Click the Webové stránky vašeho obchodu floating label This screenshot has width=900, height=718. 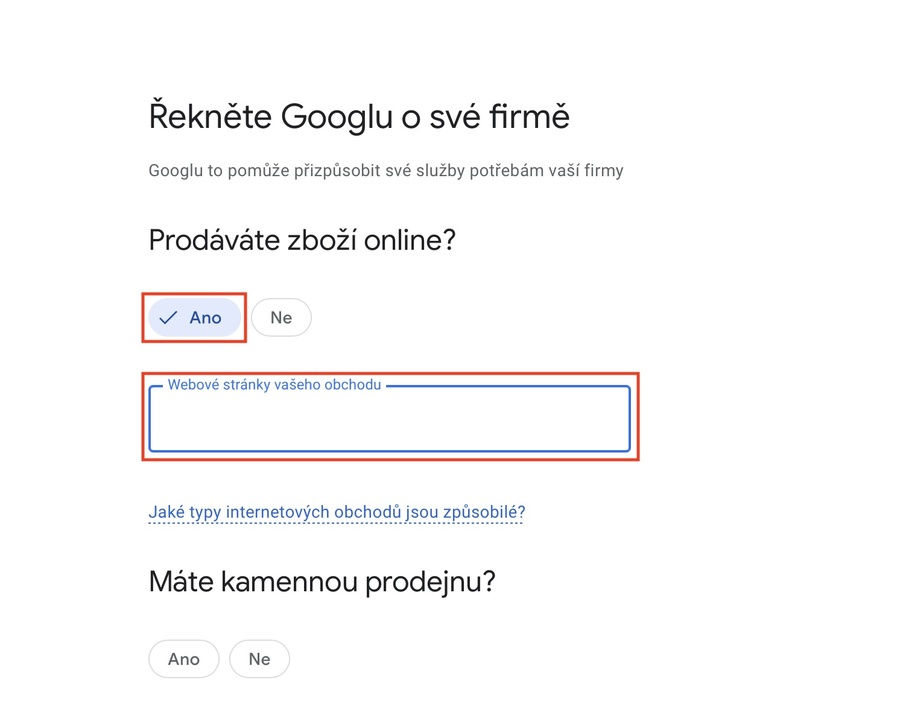click(x=274, y=385)
